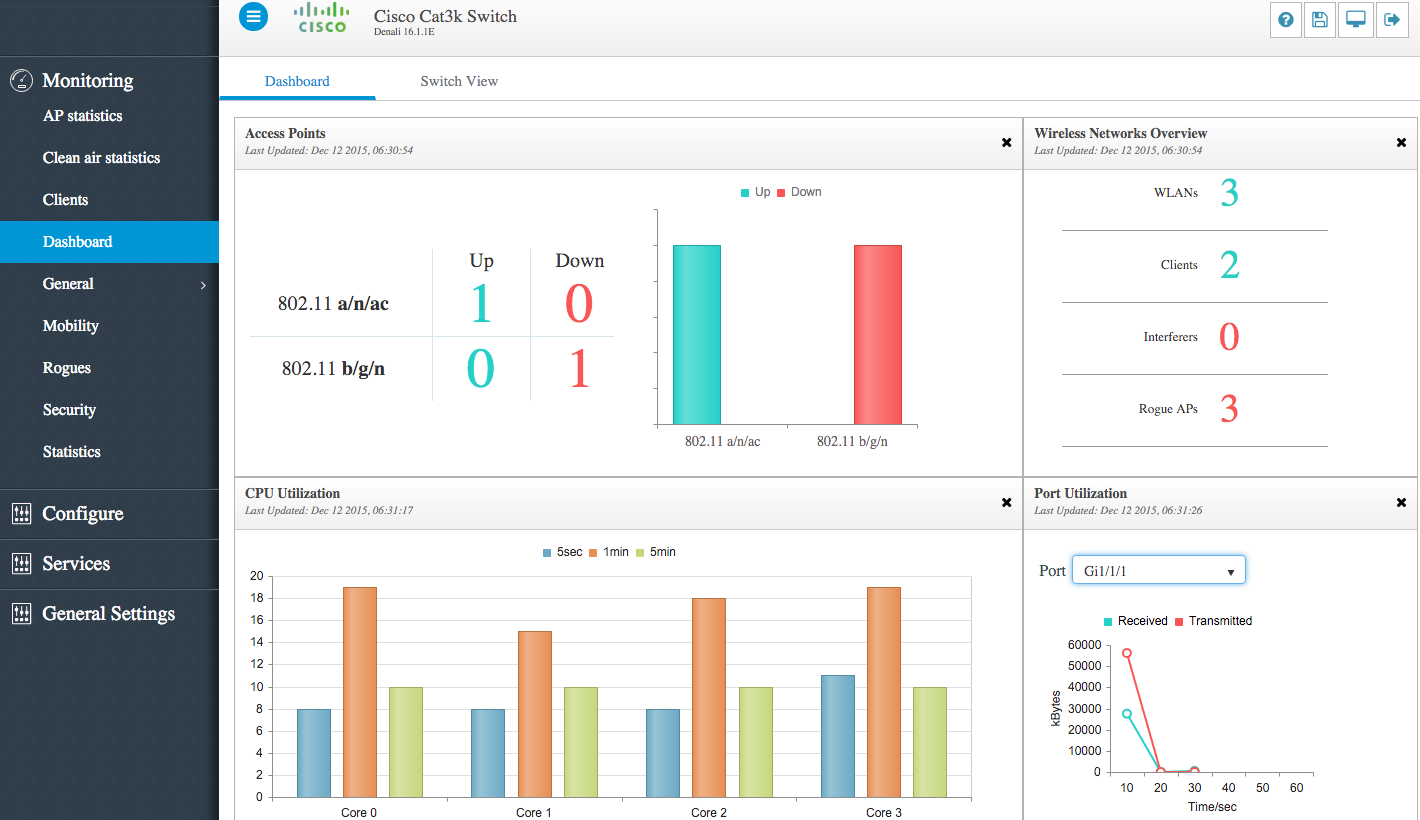1420x820 pixels.
Task: Switch to the Switch View tab
Action: (x=459, y=81)
